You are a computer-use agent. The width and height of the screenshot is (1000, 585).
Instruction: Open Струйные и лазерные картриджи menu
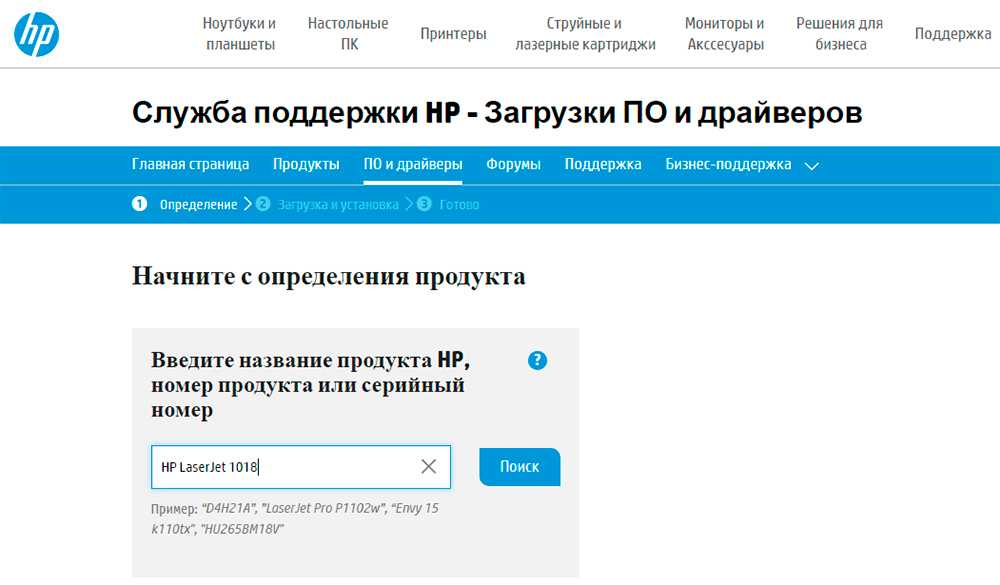[585, 34]
